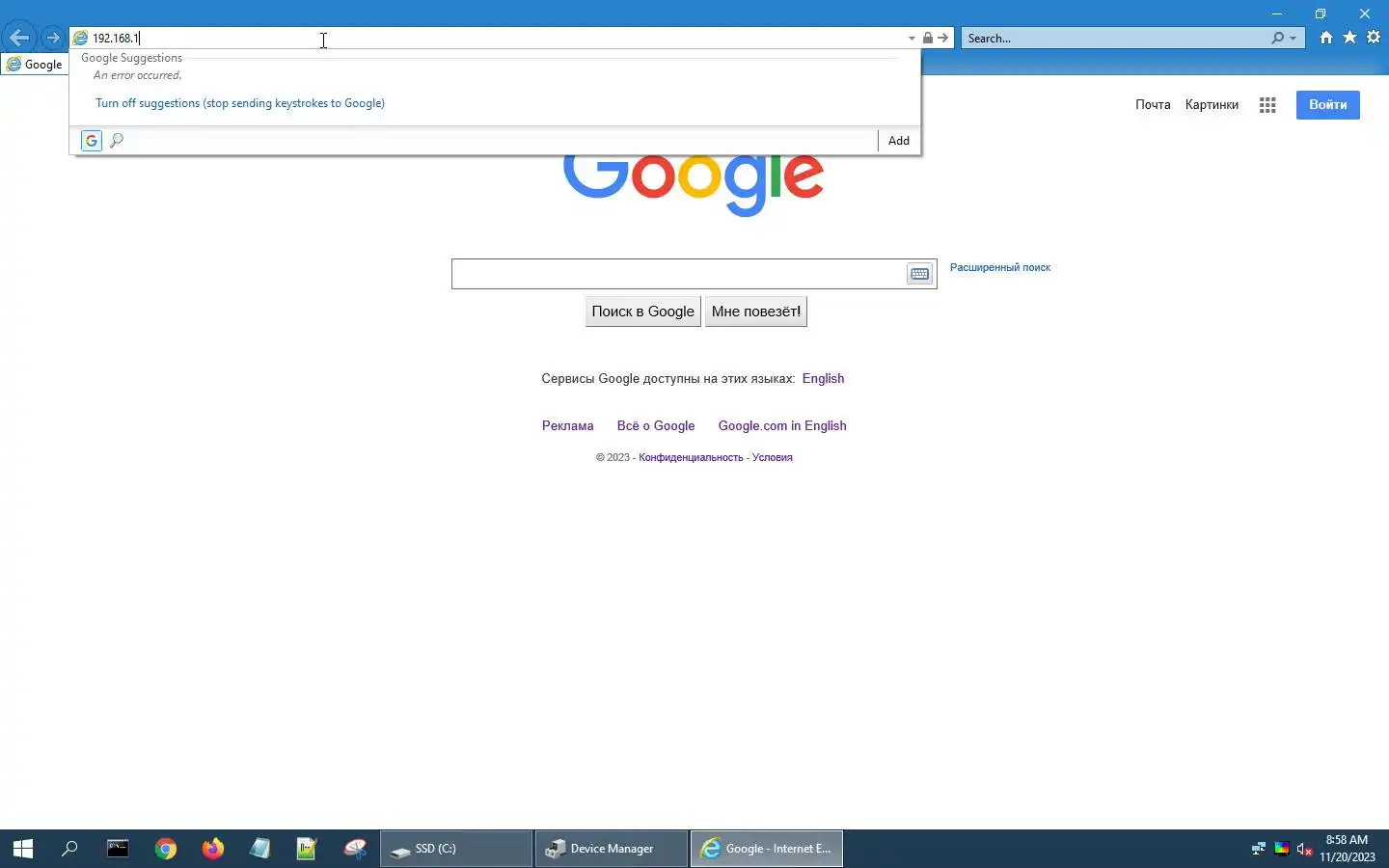The height and width of the screenshot is (868, 1389).
Task: Launch Command Prompt from the taskbar
Action: 118,849
